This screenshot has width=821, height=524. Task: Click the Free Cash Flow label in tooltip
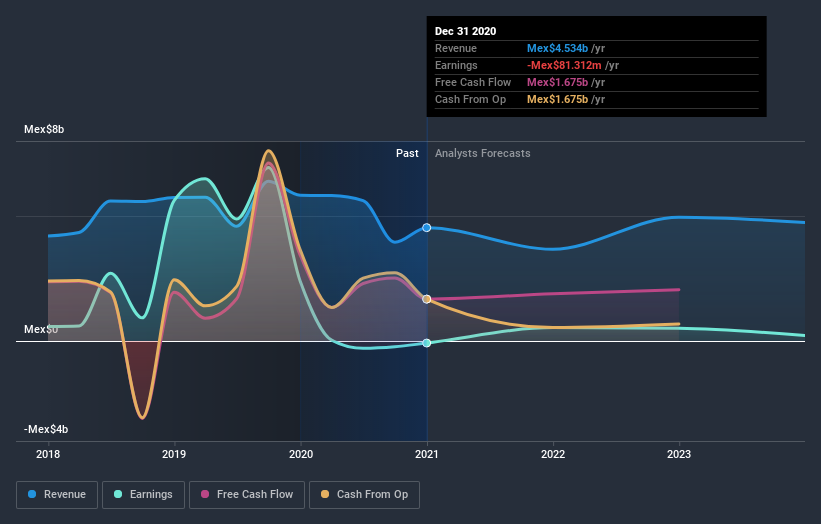473,82
